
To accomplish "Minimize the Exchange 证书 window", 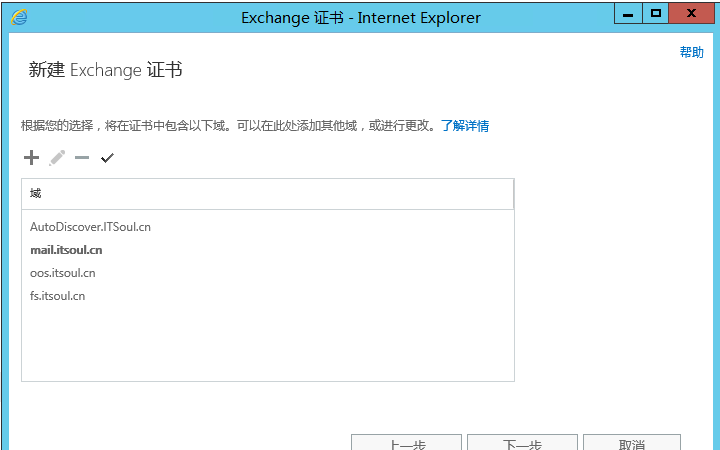I will click(628, 14).
